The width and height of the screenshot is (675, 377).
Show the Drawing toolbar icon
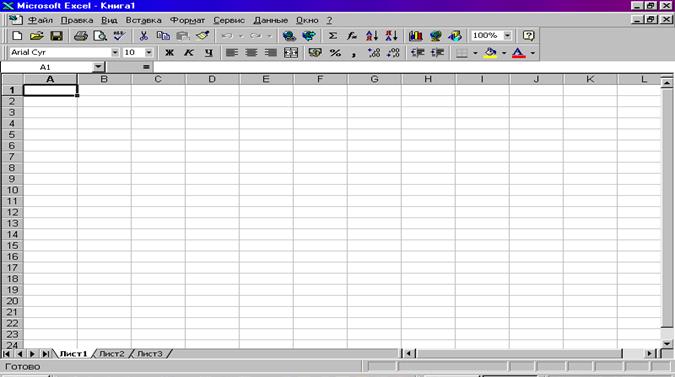click(455, 36)
